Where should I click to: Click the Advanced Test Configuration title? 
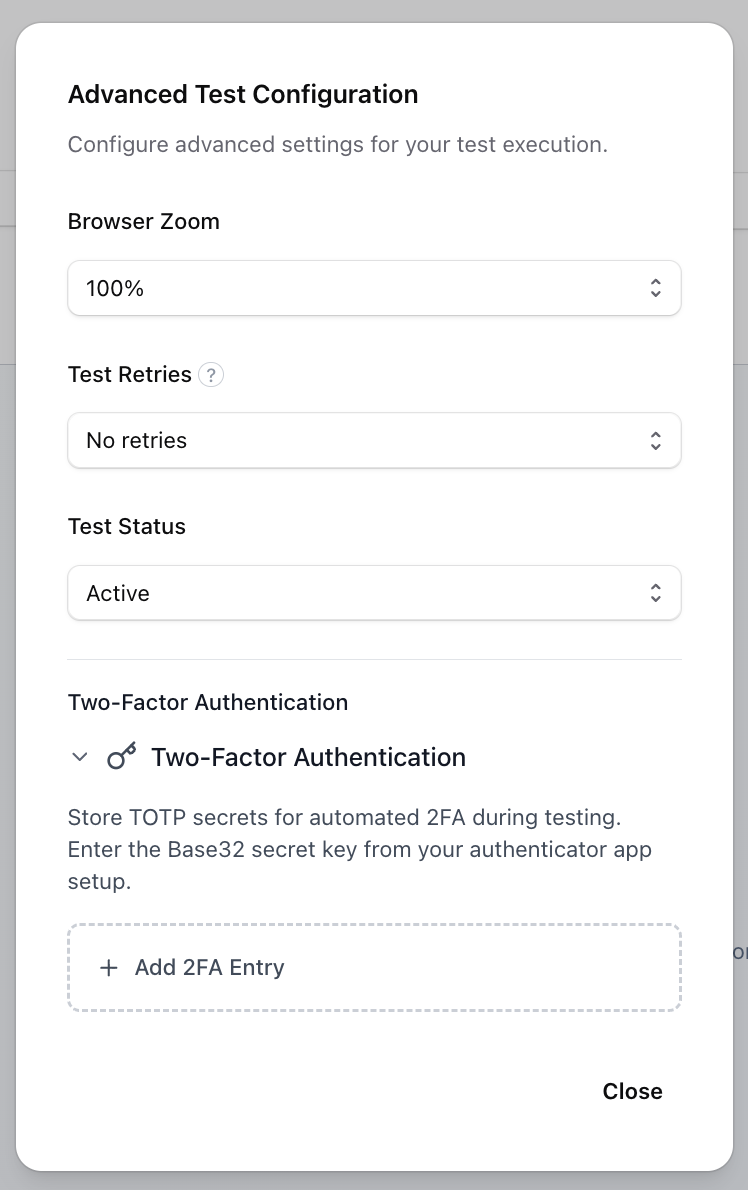(x=242, y=94)
